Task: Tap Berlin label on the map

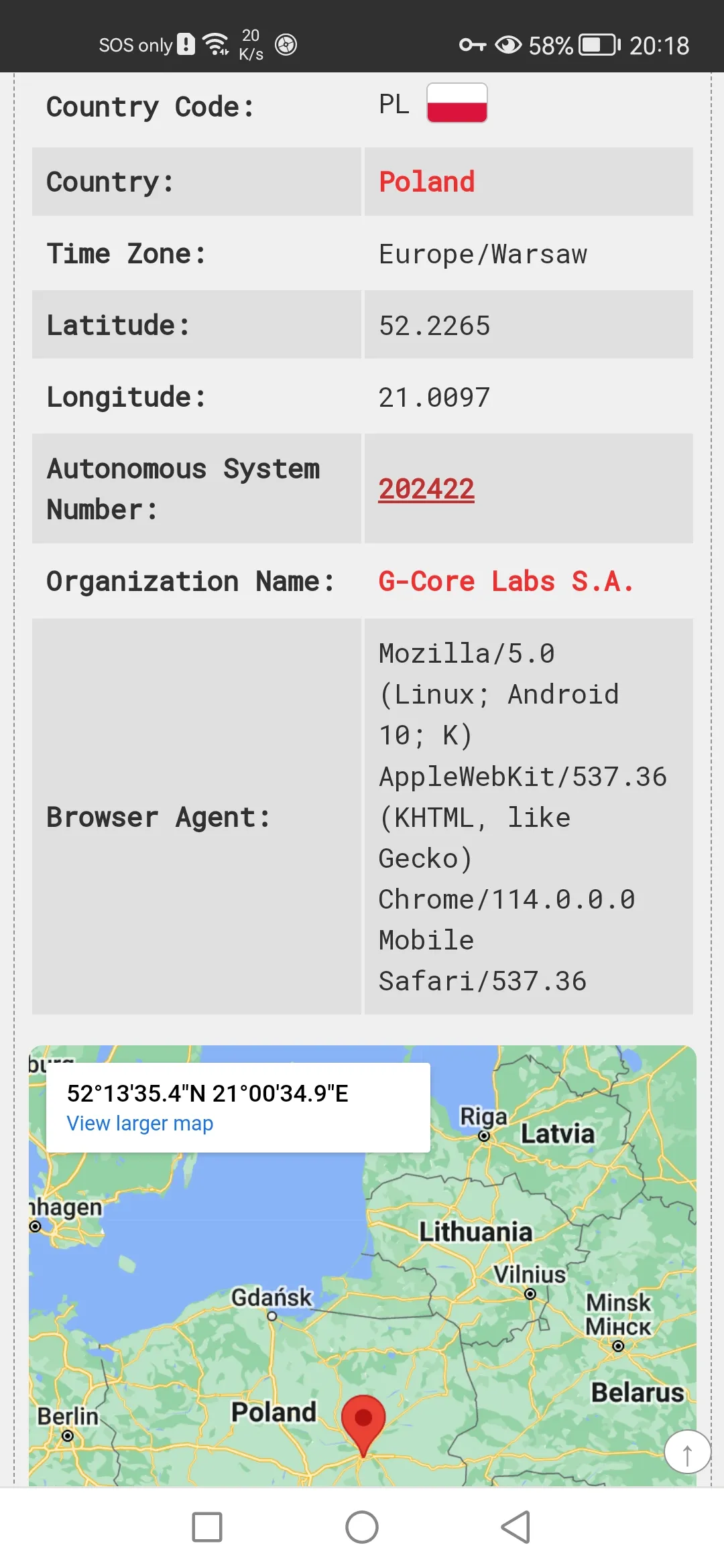Action: click(68, 1417)
